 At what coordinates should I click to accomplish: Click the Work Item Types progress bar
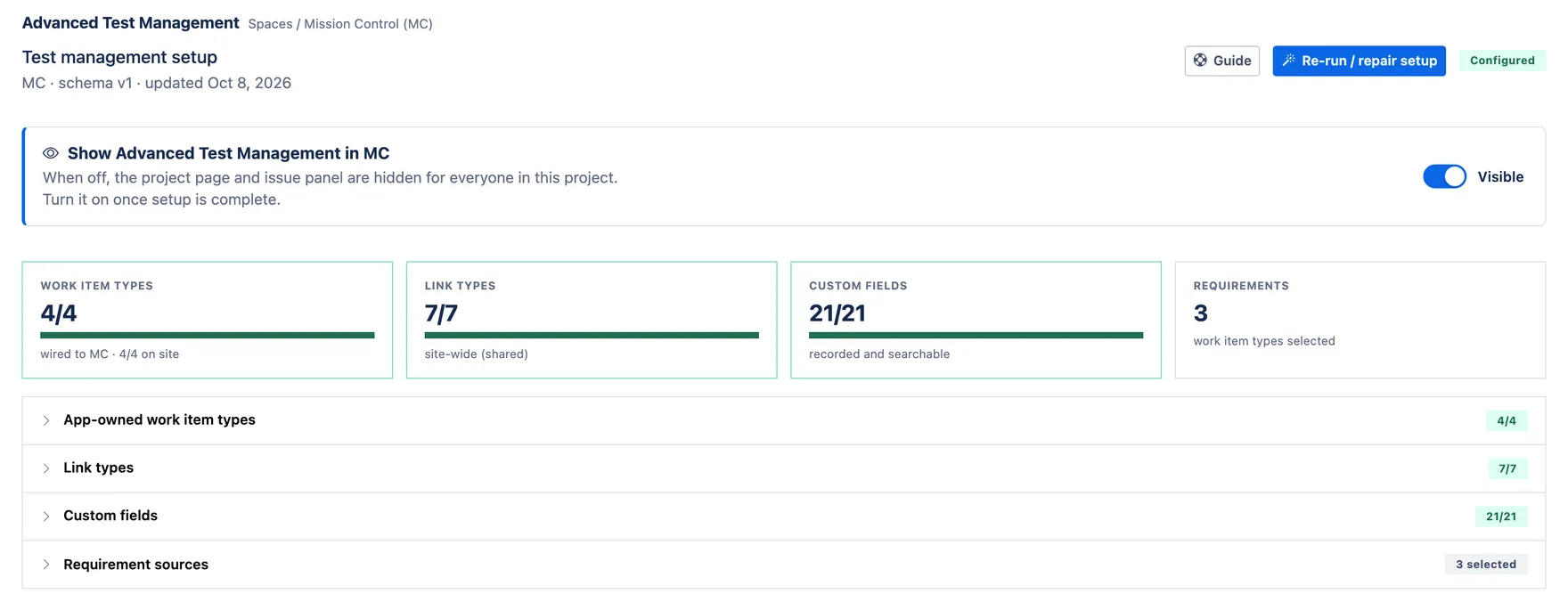(208, 336)
